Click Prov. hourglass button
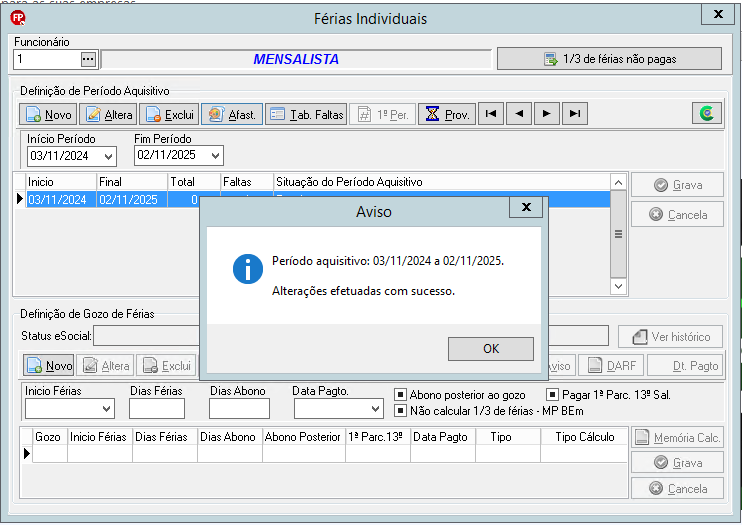The height and width of the screenshot is (525, 742). tap(447, 114)
